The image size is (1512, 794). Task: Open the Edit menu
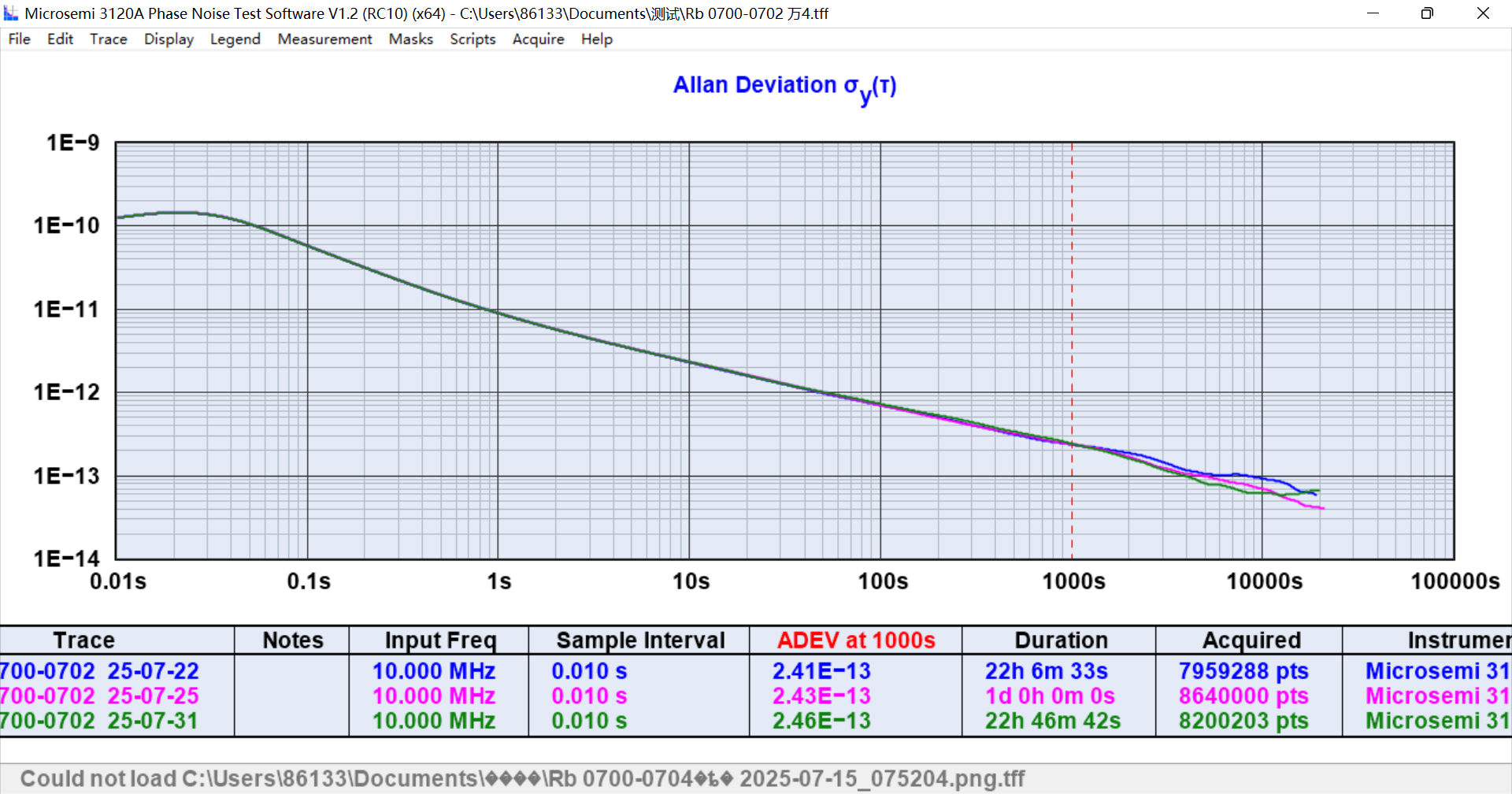coord(60,39)
